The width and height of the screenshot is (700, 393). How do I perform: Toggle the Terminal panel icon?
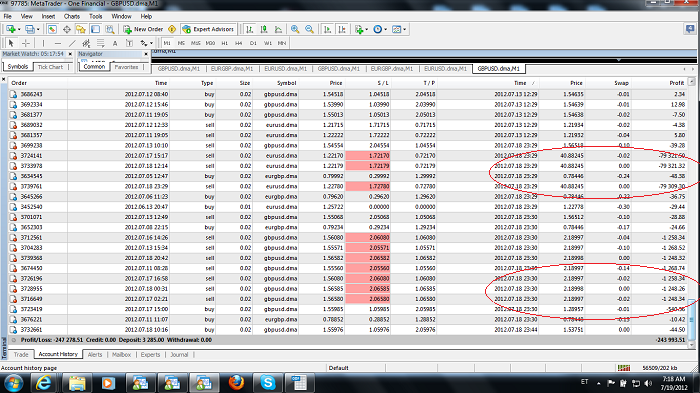pyautogui.click(x=95, y=29)
